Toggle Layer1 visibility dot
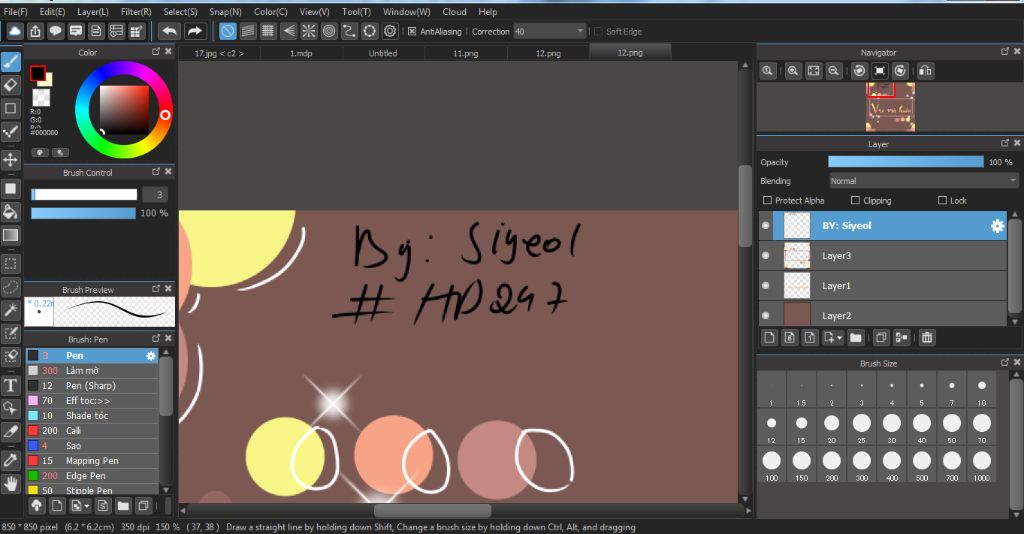Screen dimensions: 1024x534 (765, 285)
